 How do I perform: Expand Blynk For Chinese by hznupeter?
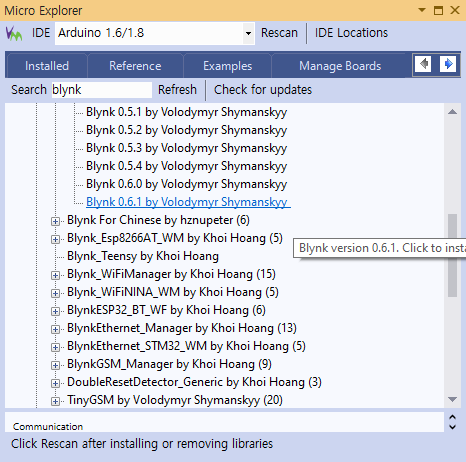[x=55, y=221]
